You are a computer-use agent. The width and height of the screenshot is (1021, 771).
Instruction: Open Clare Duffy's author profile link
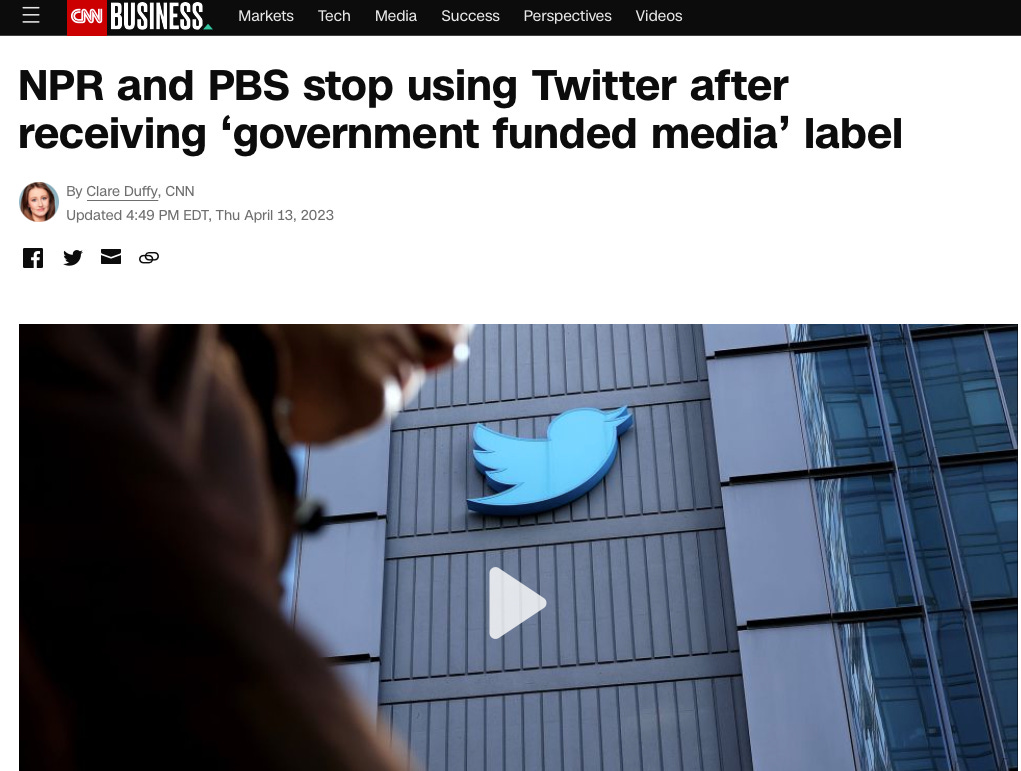point(122,191)
